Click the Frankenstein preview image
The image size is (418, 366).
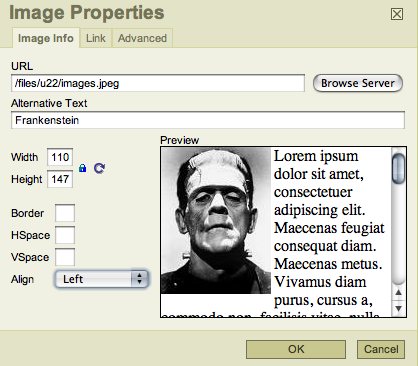tap(216, 221)
